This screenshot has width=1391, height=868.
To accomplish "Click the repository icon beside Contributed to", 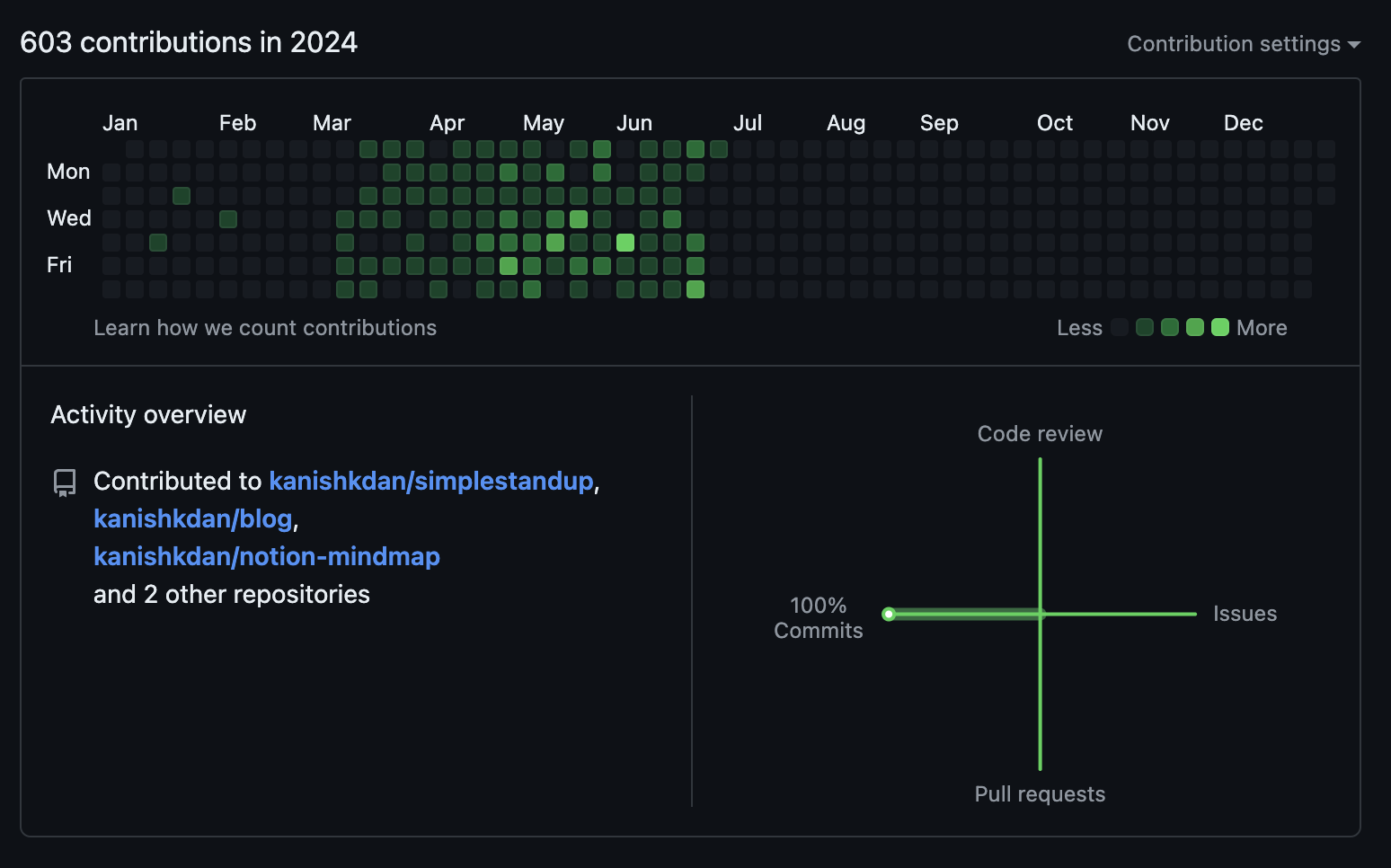I will 65,483.
